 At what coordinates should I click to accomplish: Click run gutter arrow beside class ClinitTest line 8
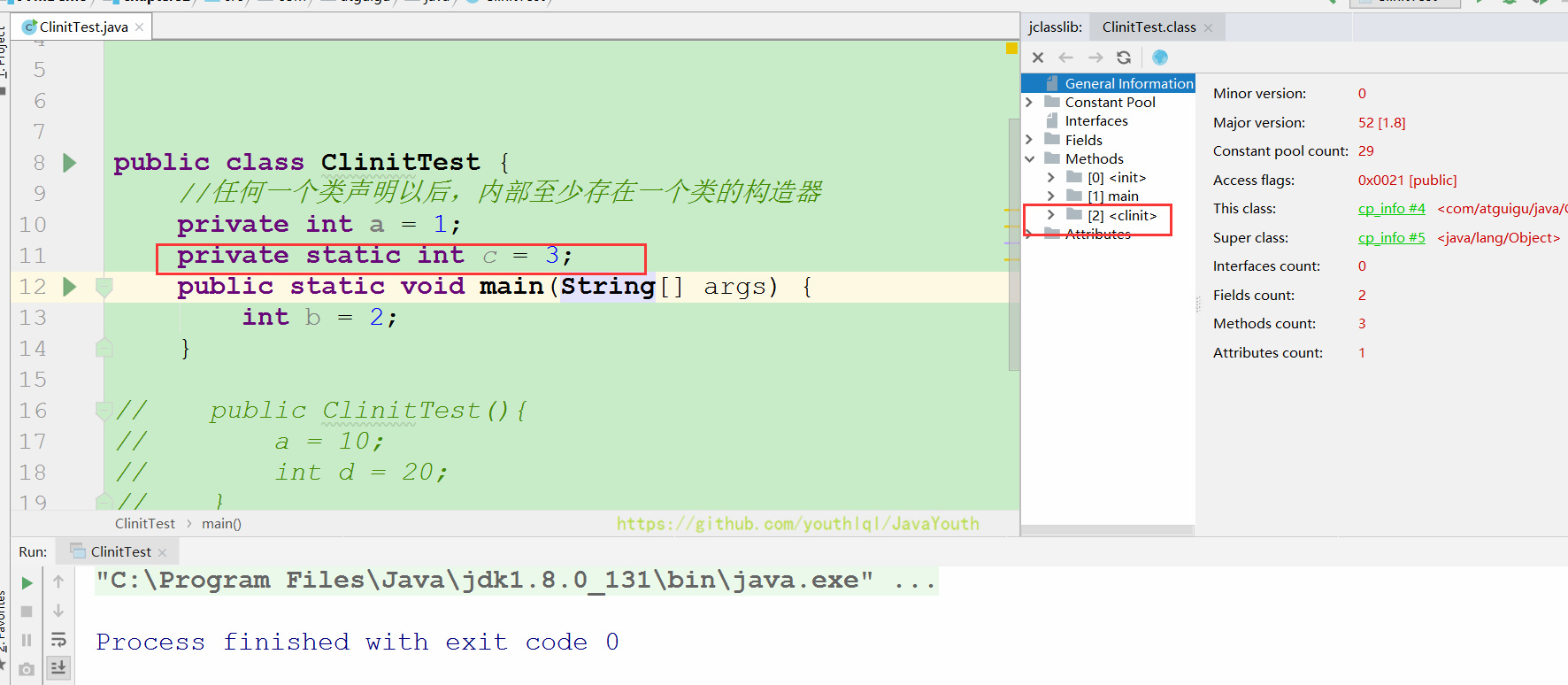point(70,163)
